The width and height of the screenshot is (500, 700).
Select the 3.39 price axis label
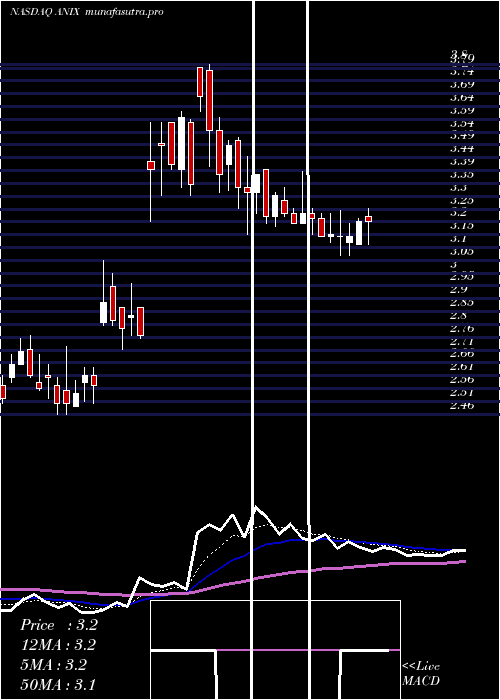click(462, 161)
